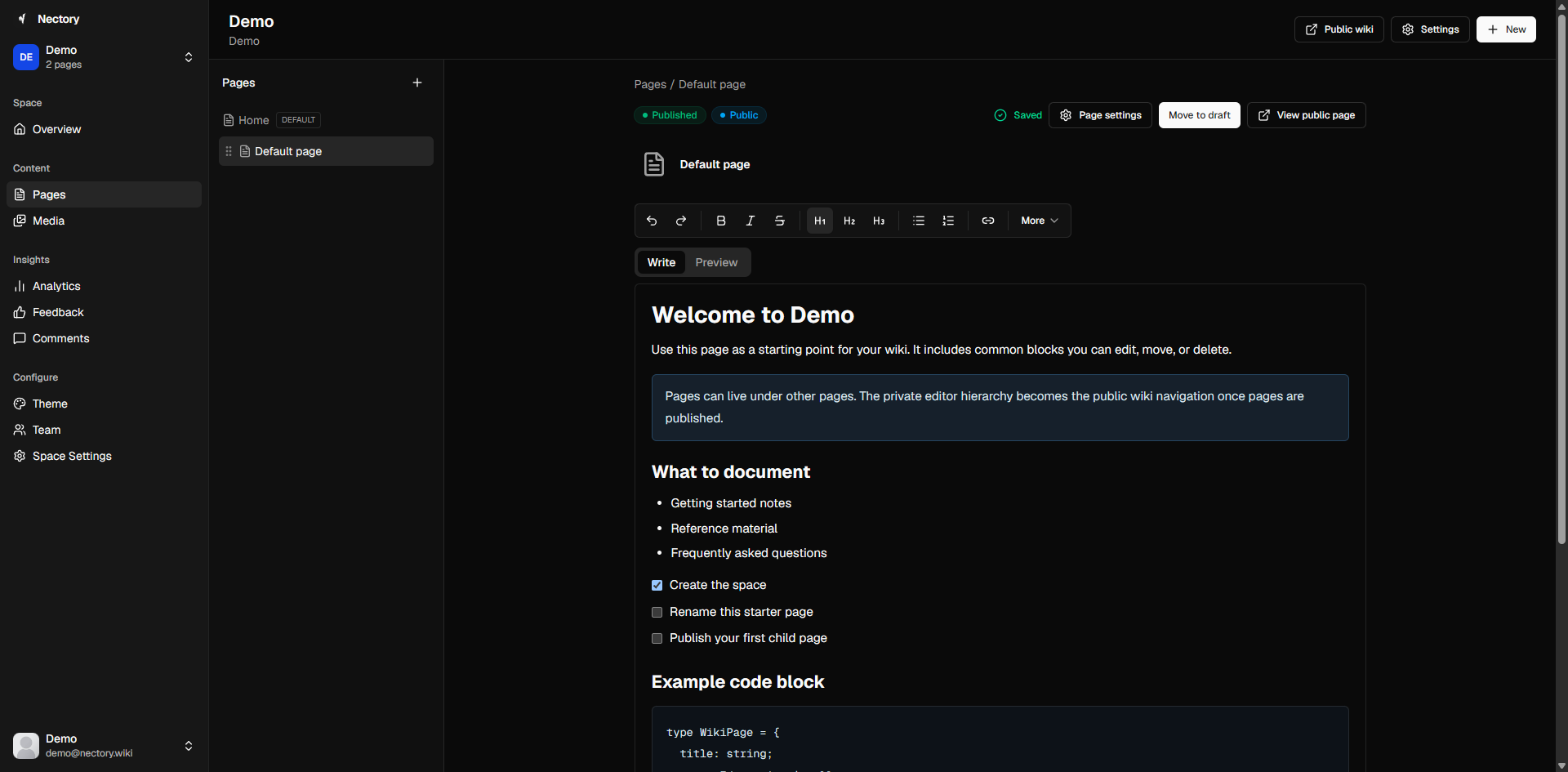
Task: Click View public page
Action: point(1307,115)
